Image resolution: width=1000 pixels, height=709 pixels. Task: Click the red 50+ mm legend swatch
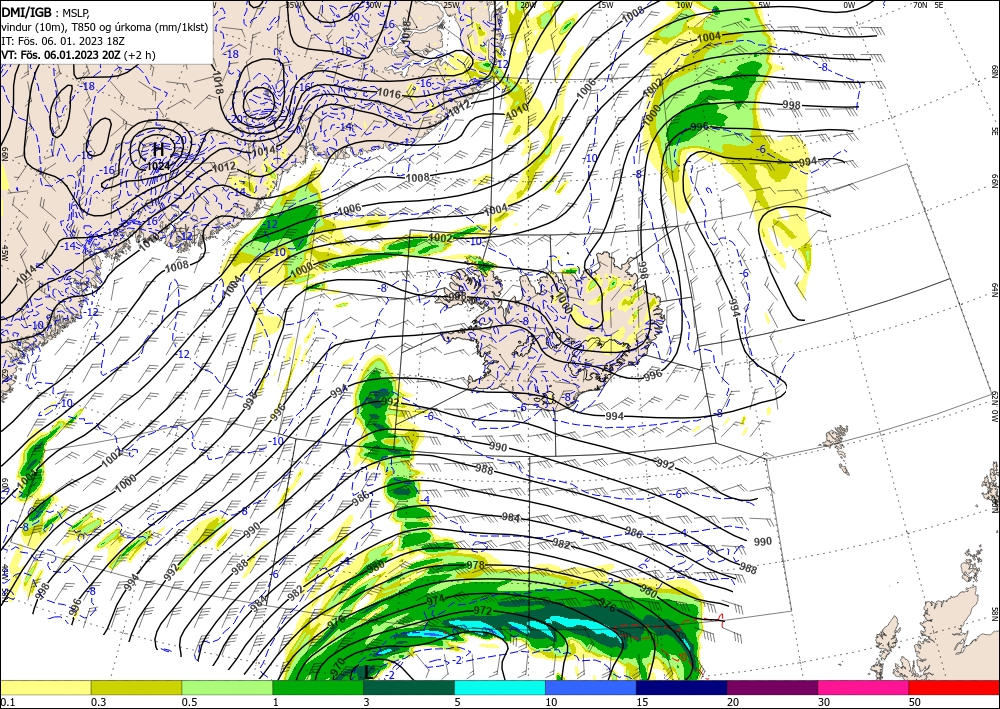coord(954,687)
